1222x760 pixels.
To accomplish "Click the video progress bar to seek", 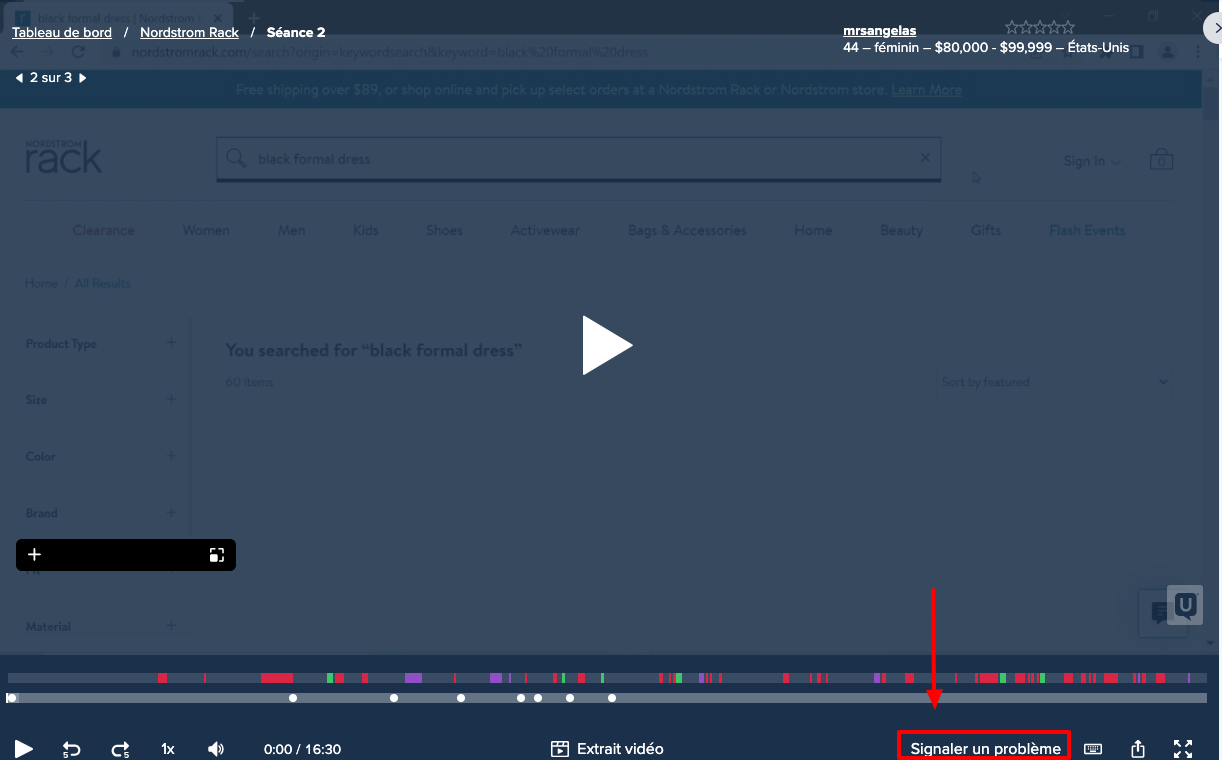I will point(607,698).
